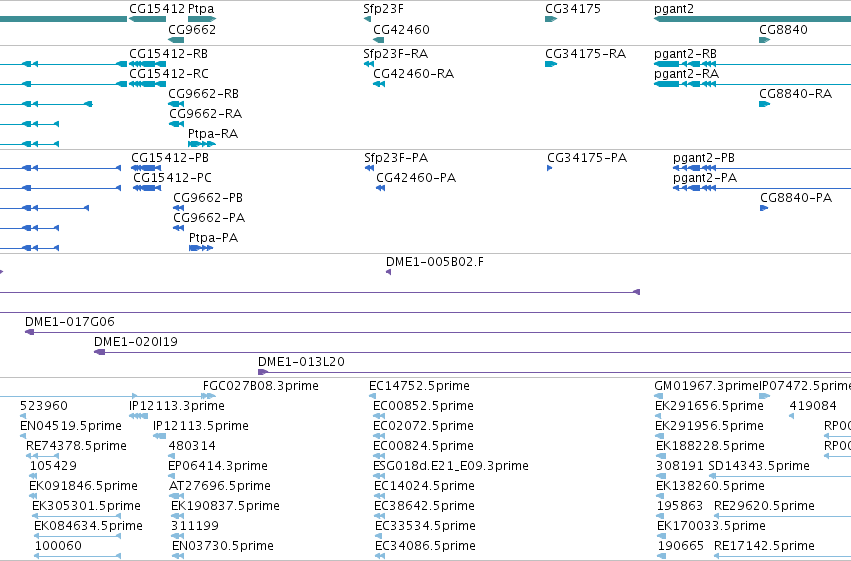Select protein CG8840-PA

coord(796,198)
